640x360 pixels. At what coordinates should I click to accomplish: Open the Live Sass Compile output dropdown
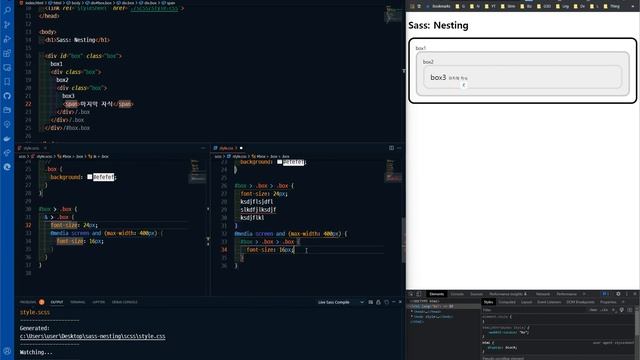[x=340, y=302]
